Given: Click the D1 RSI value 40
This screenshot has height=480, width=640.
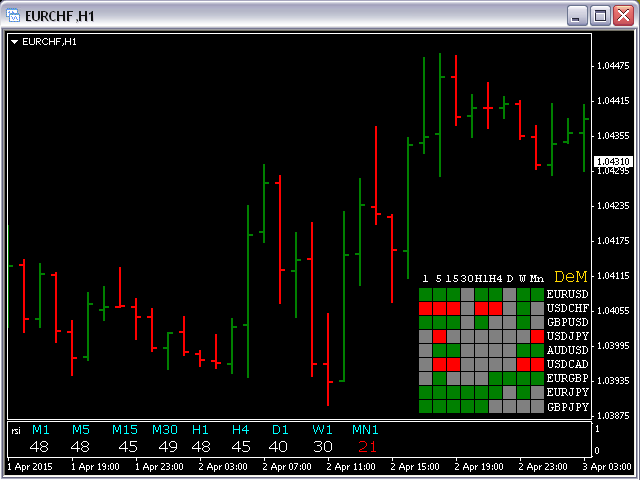Looking at the screenshot, I should (x=278, y=447).
